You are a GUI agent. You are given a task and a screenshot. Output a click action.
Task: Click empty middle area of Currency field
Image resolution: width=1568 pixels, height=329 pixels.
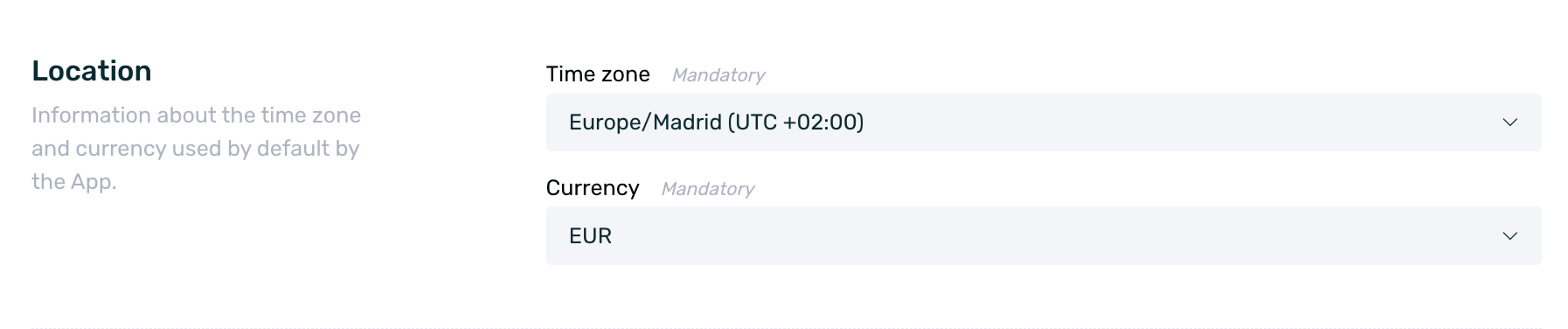coord(1049,236)
